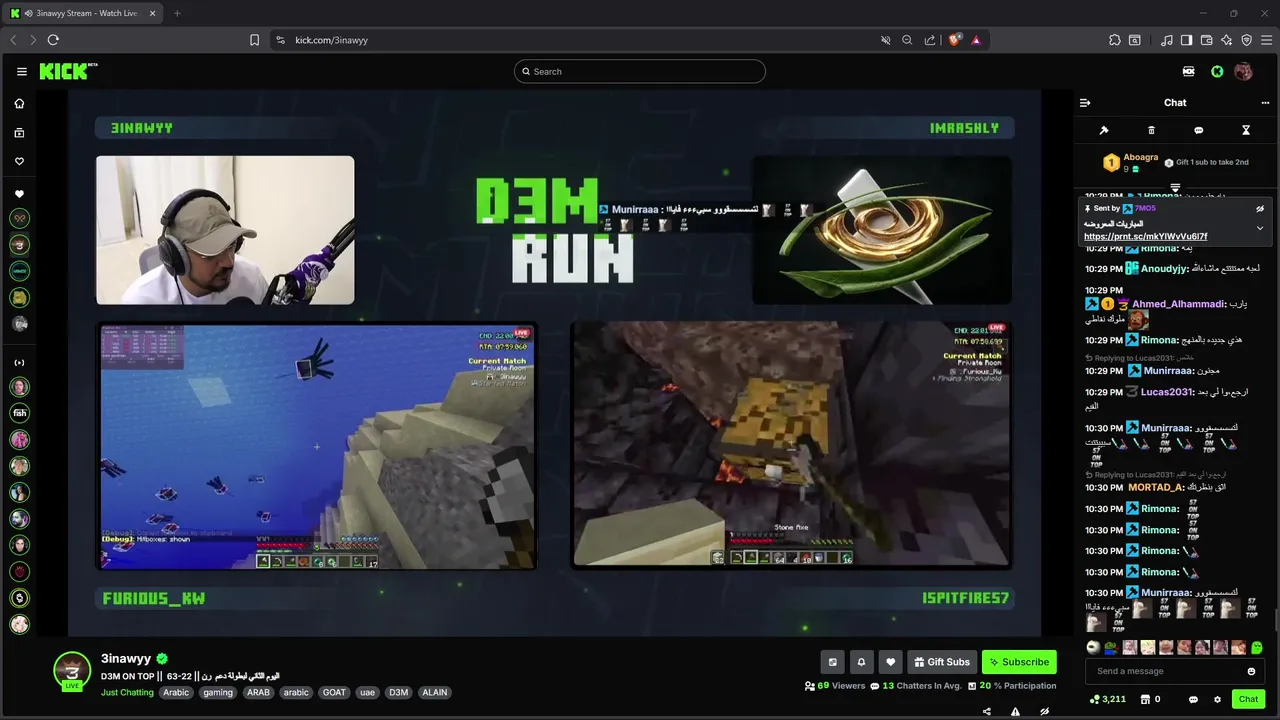Open a new browser tab
Viewport: 1280px width, 720px height.
pos(177,13)
